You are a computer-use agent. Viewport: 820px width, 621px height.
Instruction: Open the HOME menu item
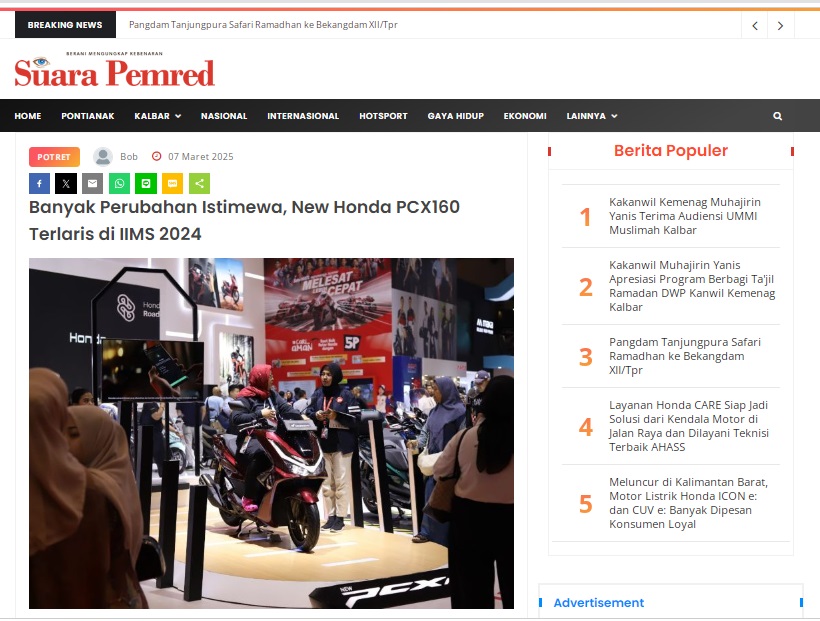click(x=28, y=116)
